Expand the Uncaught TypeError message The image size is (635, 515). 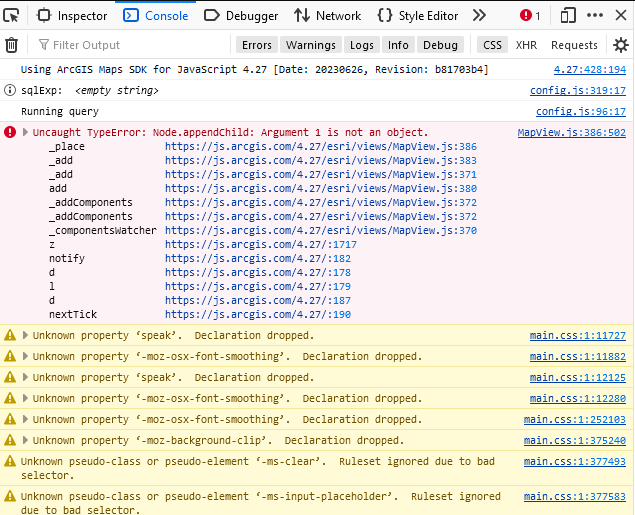[26, 132]
